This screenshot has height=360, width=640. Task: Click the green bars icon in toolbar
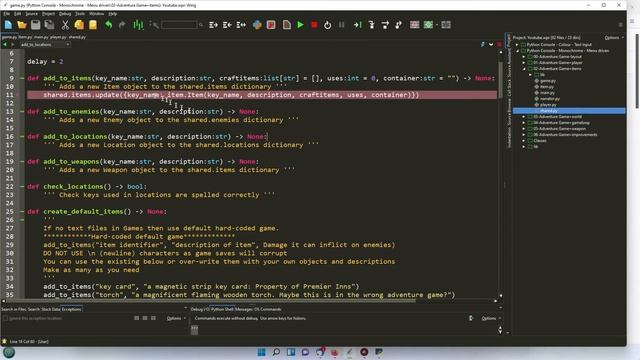(138, 25)
